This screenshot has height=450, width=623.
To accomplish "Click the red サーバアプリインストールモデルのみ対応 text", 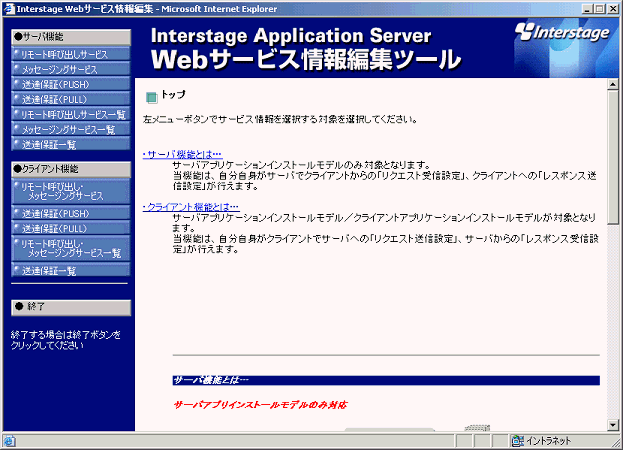I will point(260,405).
